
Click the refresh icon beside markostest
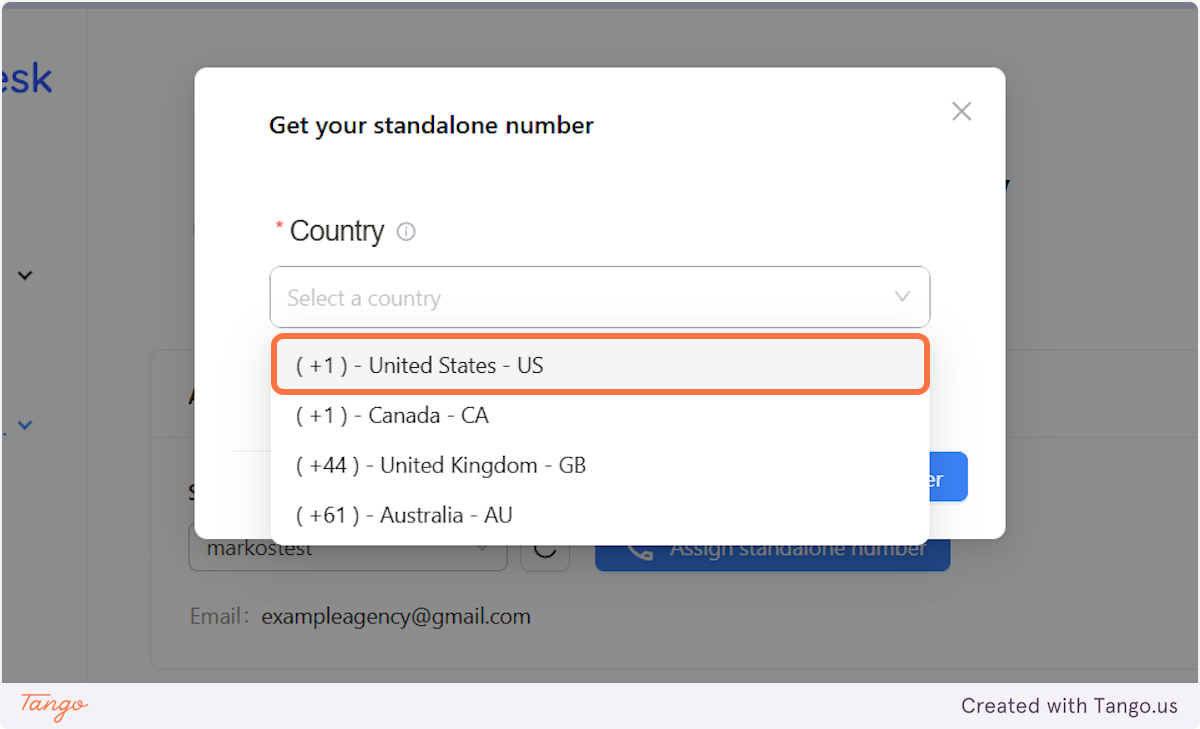545,549
